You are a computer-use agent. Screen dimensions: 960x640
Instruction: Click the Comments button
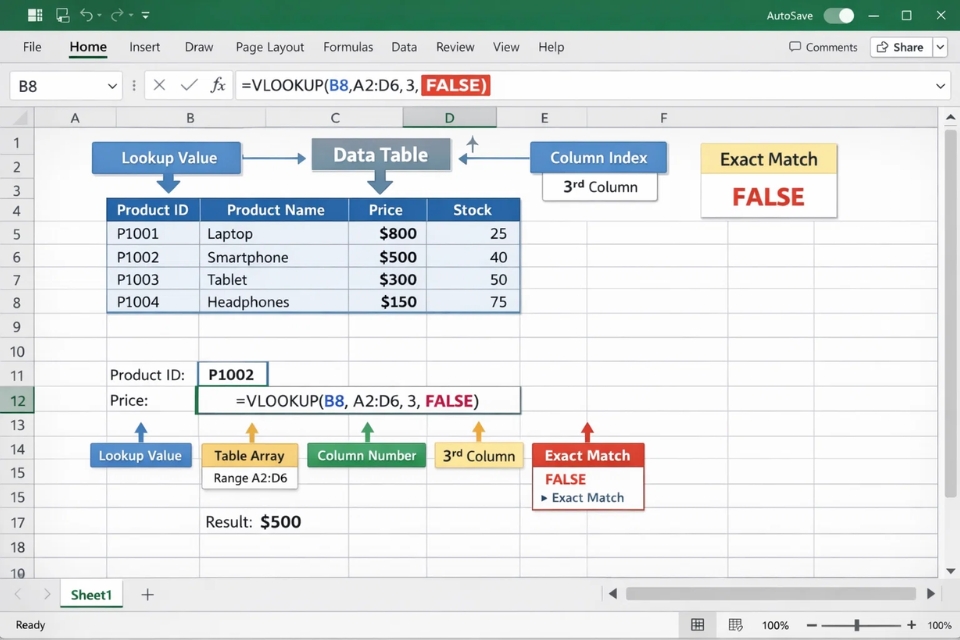[822, 47]
